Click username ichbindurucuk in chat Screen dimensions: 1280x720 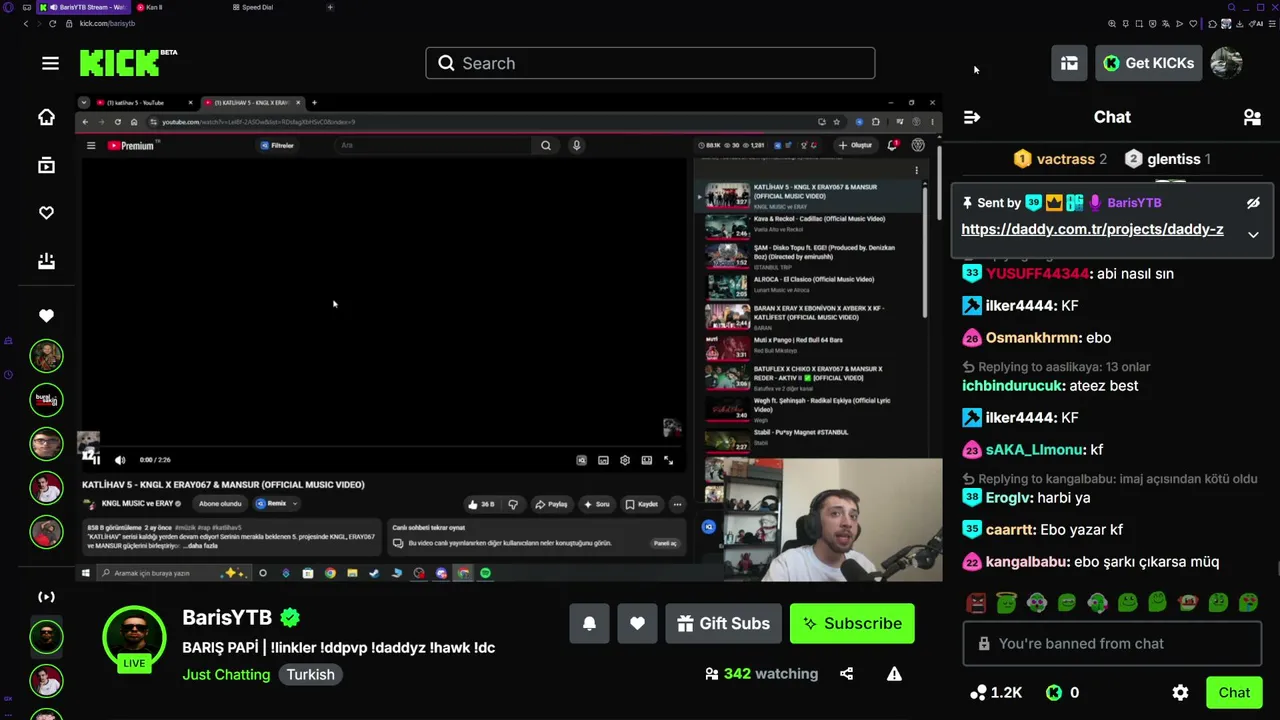pyautogui.click(x=1013, y=385)
